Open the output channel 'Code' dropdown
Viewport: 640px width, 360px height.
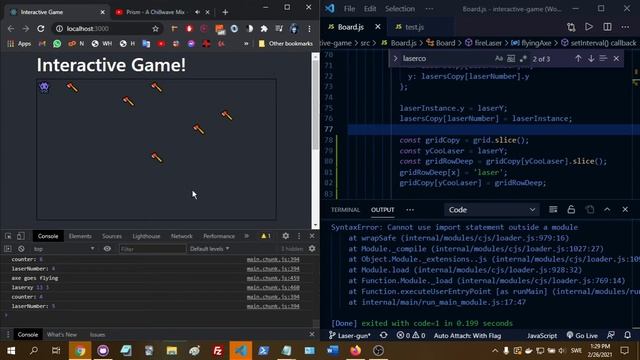[x=491, y=210]
